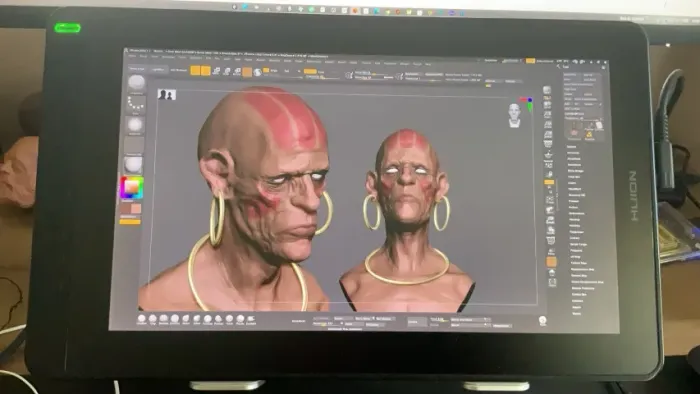This screenshot has width=700, height=394.
Task: Open the Standard brush thumbnail in left shelf
Action: 136,83
